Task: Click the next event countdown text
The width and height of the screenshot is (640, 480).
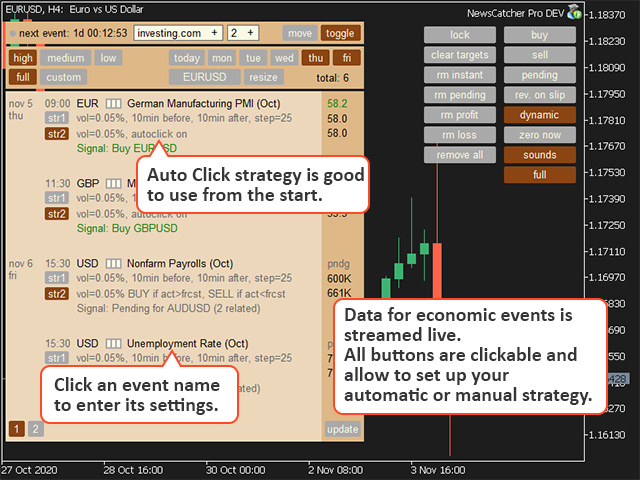Action: click(x=73, y=33)
